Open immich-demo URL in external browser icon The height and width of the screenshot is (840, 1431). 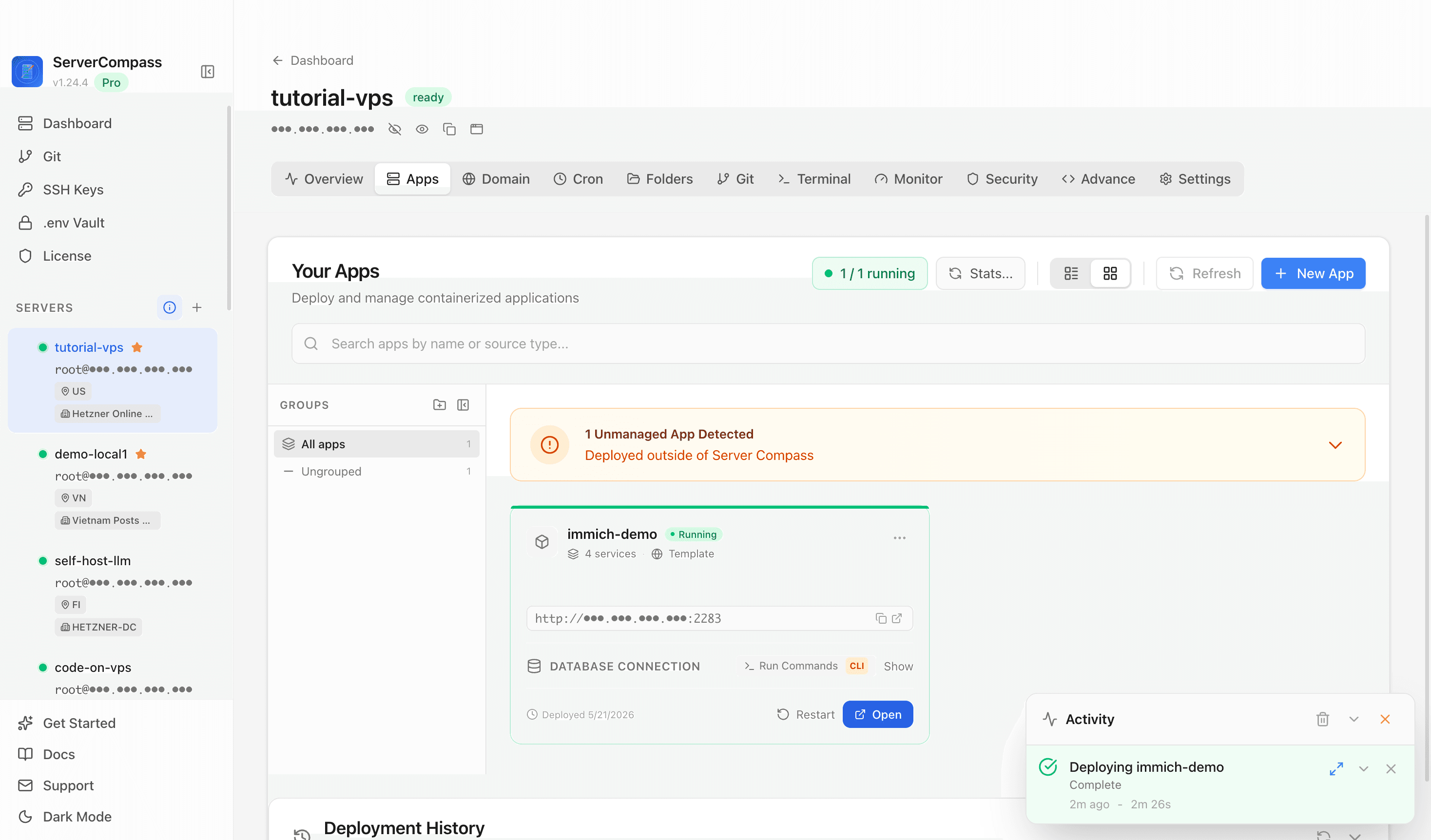pyautogui.click(x=897, y=619)
